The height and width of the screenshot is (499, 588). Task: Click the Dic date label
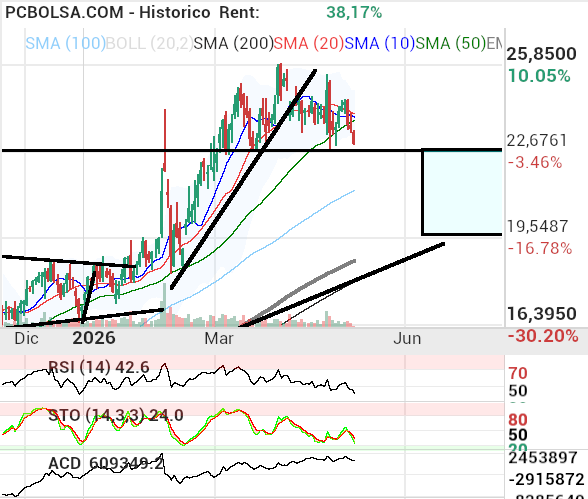(x=26, y=339)
